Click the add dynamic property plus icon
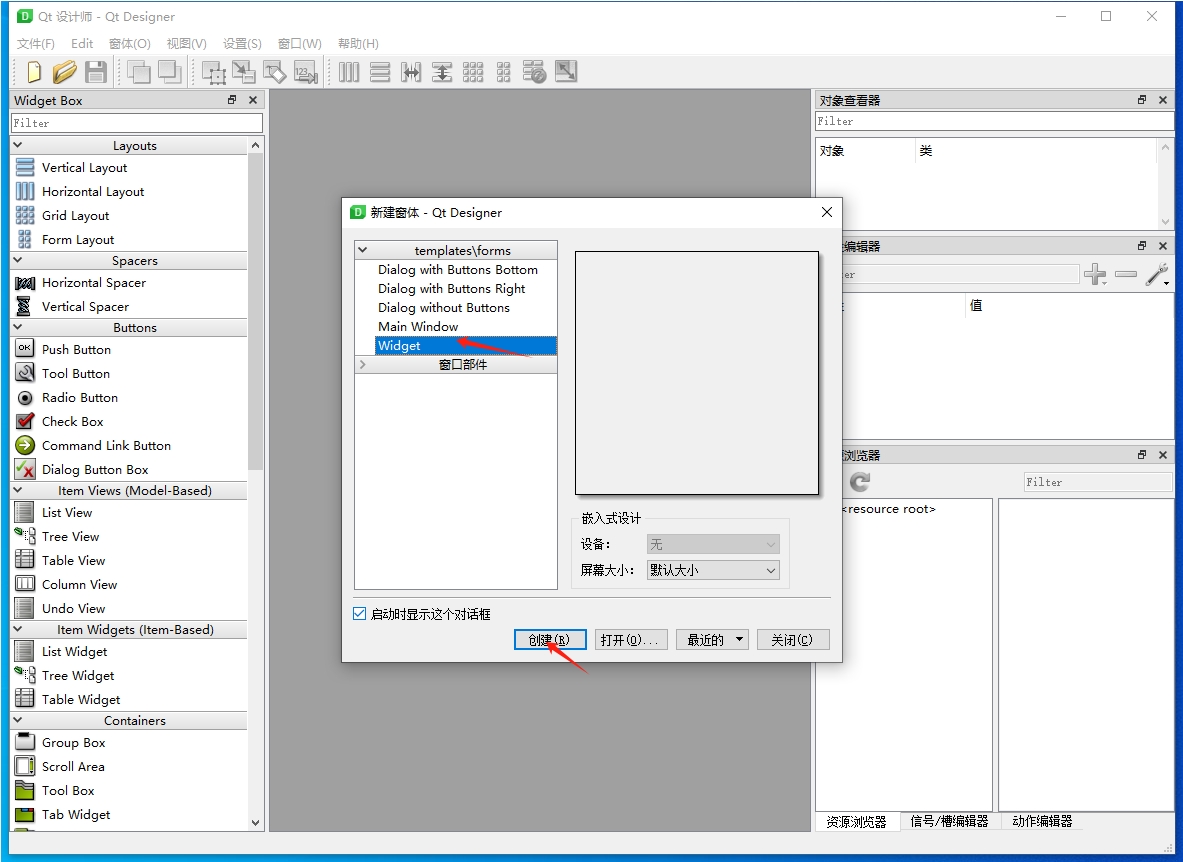Viewport: 1183px width, 862px height. (1095, 275)
